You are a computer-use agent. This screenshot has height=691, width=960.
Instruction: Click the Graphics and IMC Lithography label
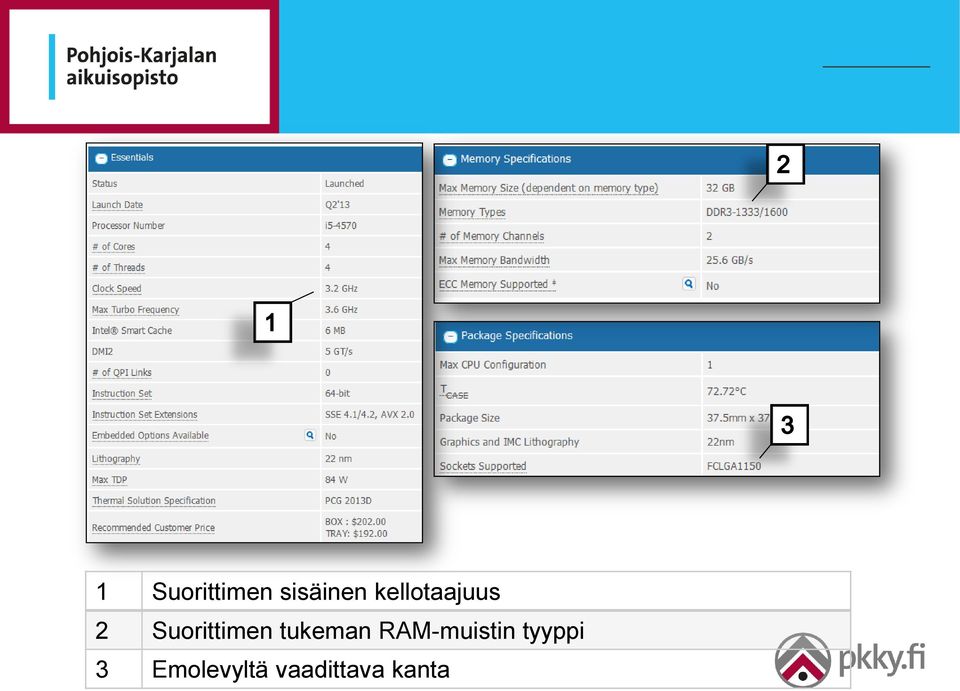(509, 442)
